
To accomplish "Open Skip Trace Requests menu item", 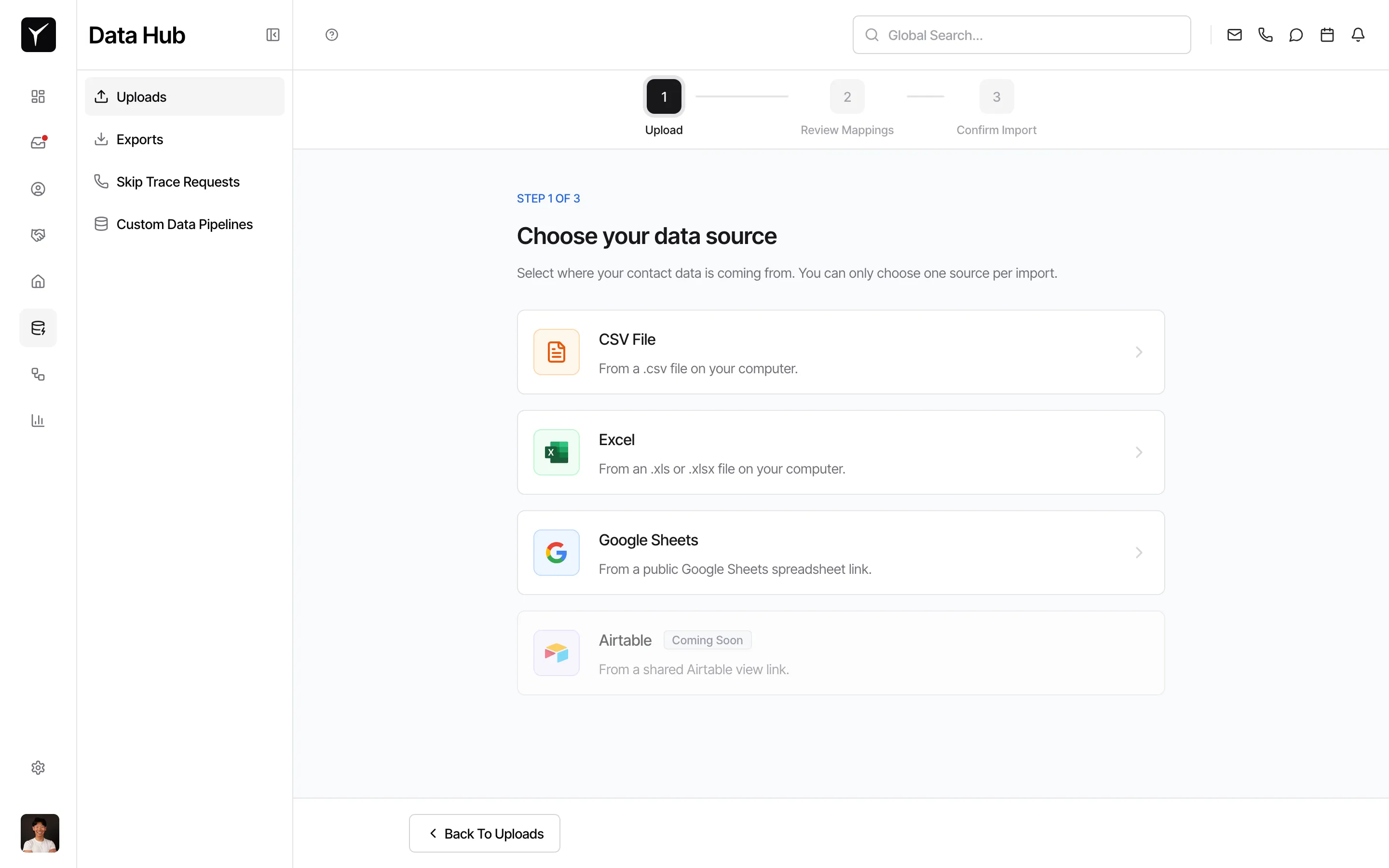I will coord(177,182).
